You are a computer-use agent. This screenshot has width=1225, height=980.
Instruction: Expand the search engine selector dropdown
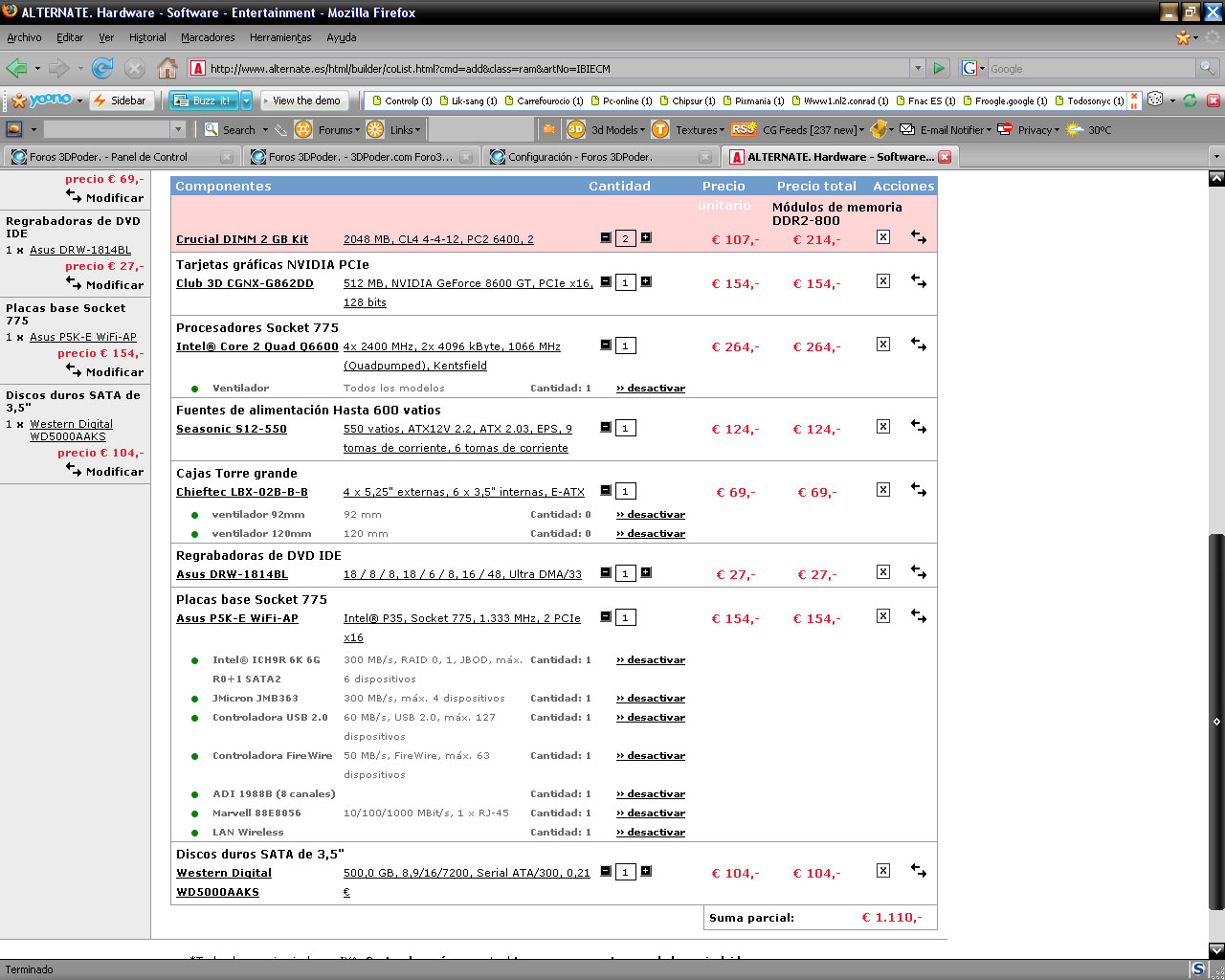[982, 69]
